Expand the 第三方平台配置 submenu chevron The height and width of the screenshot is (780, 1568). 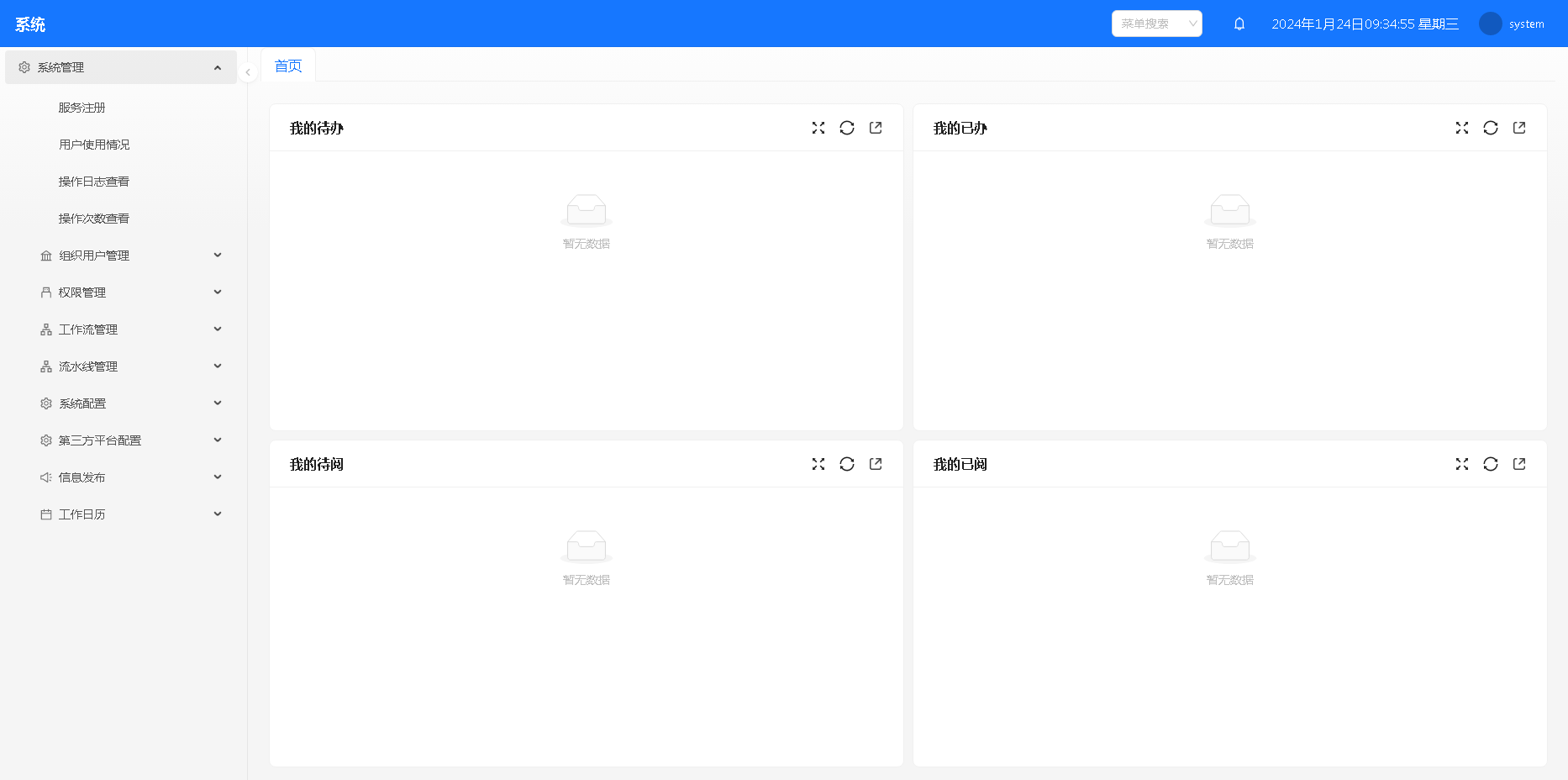[x=218, y=440]
